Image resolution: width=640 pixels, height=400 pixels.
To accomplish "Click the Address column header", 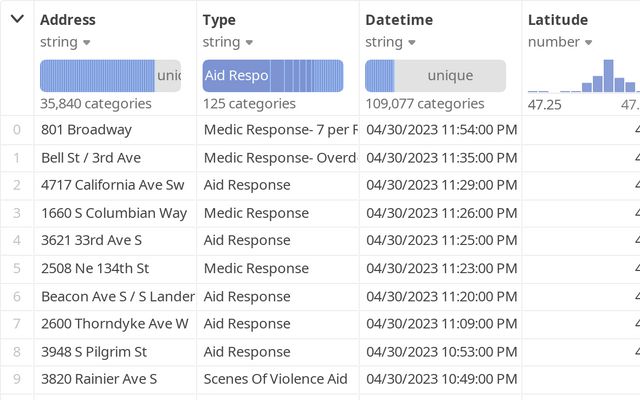I will point(68,20).
